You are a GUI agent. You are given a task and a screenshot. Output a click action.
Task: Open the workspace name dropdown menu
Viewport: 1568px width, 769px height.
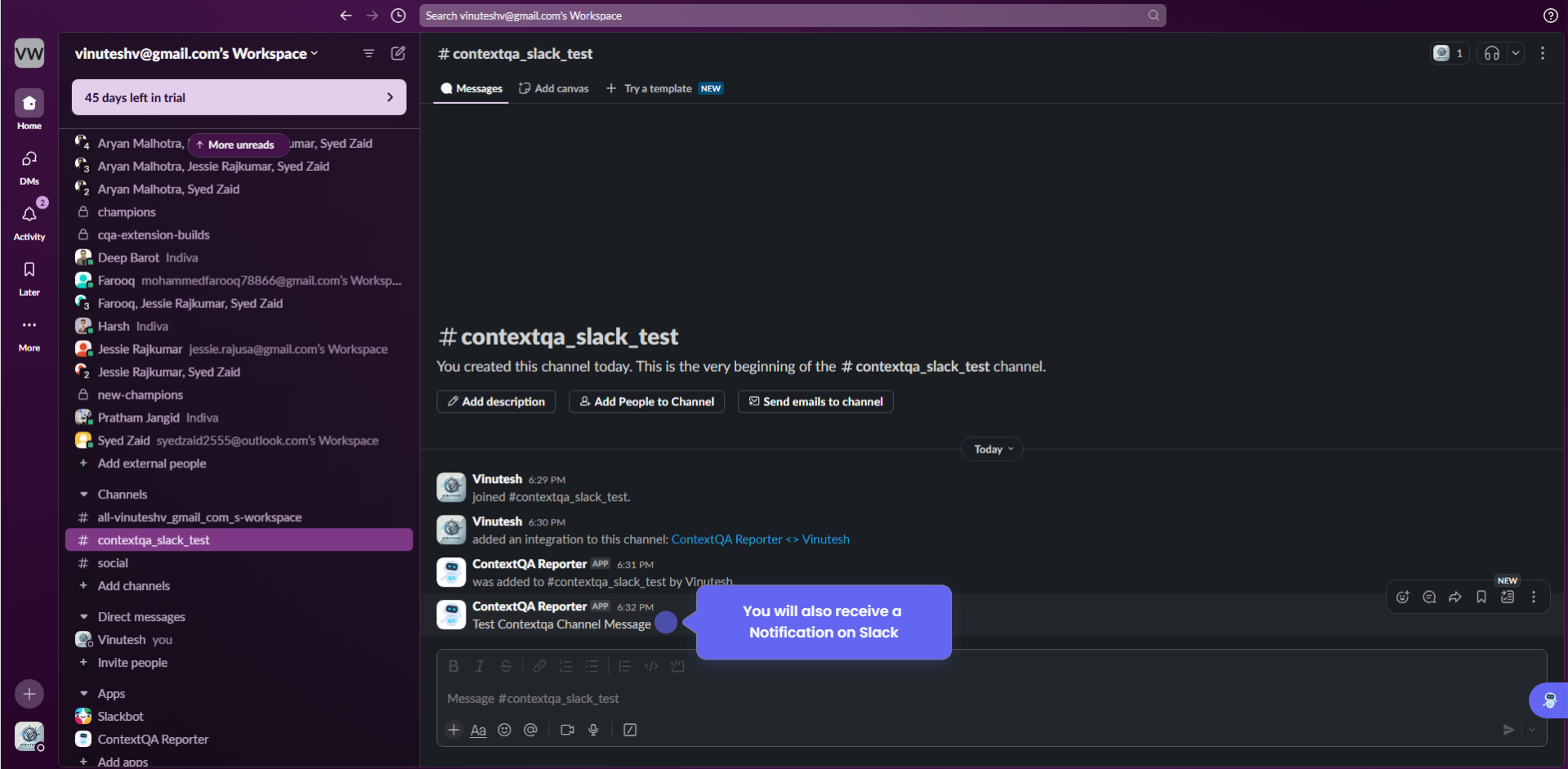(x=196, y=54)
